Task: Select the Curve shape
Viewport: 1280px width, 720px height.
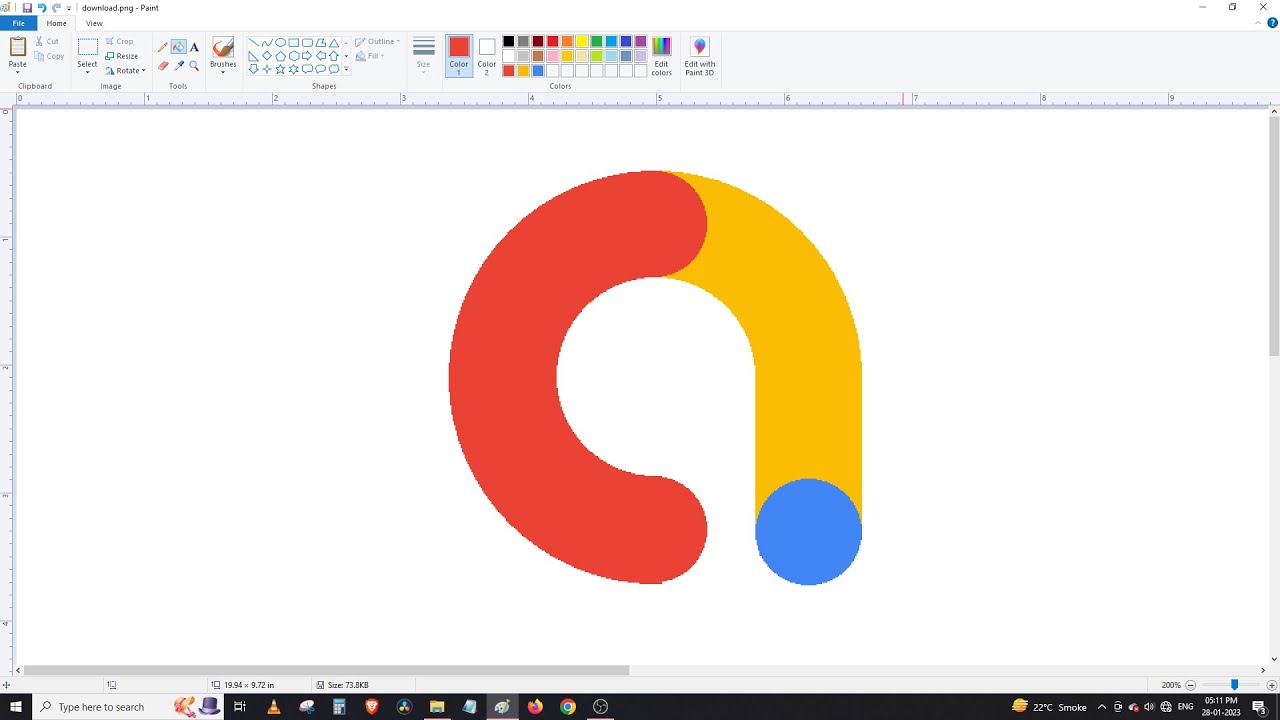Action: tap(267, 43)
